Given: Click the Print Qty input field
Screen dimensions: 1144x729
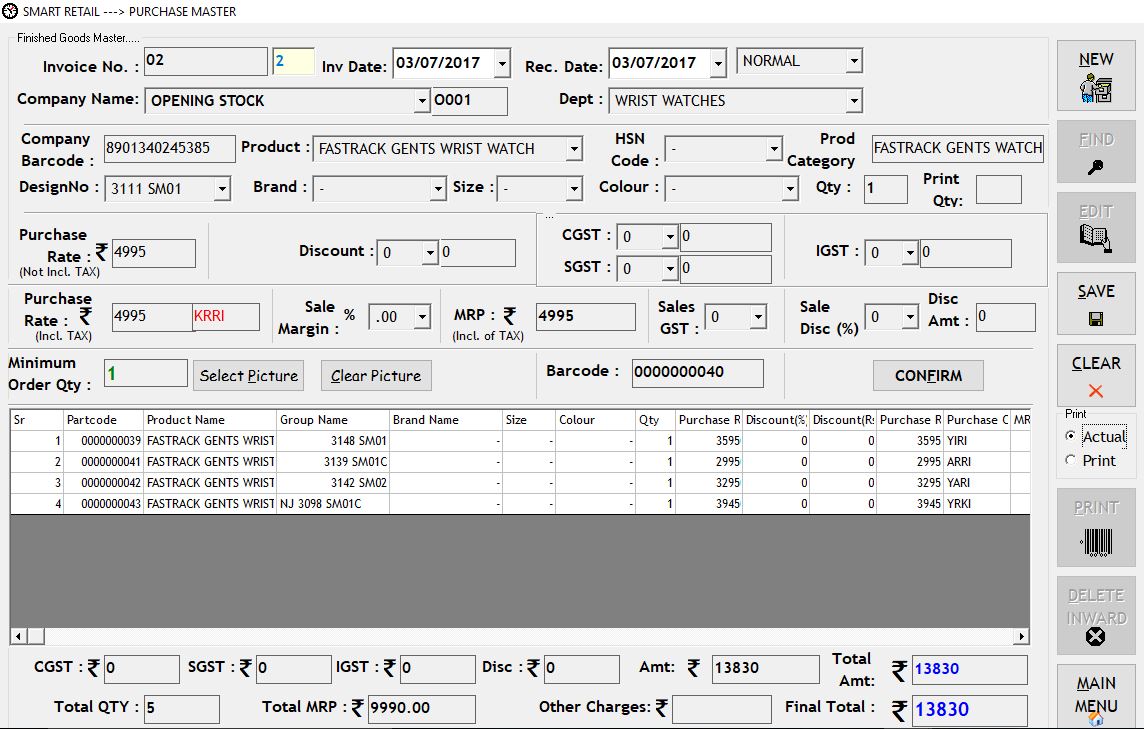Looking at the screenshot, I should coord(998,190).
